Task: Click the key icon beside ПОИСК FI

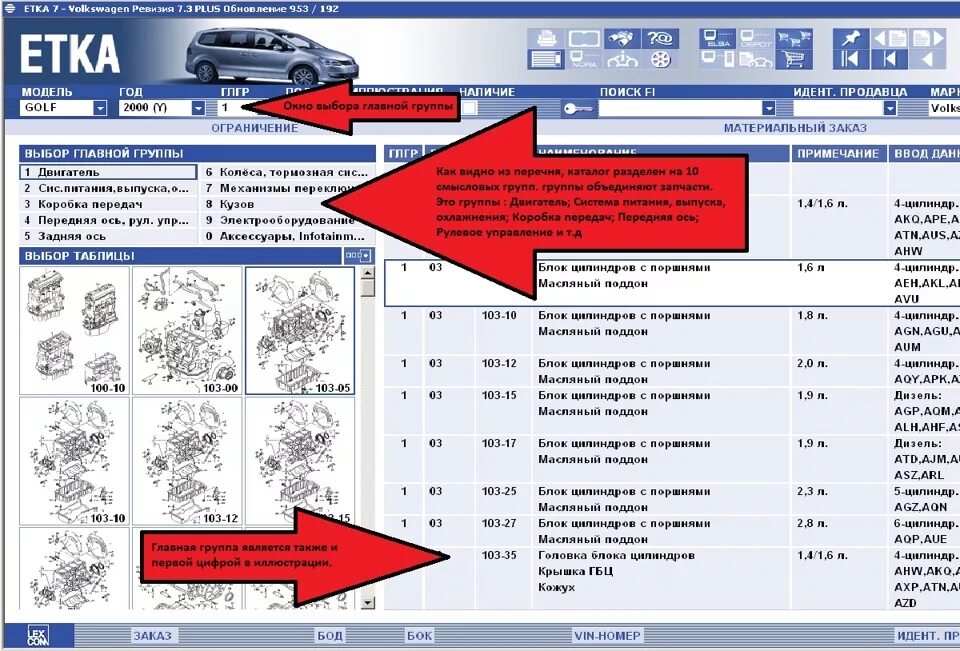Action: click(x=578, y=108)
